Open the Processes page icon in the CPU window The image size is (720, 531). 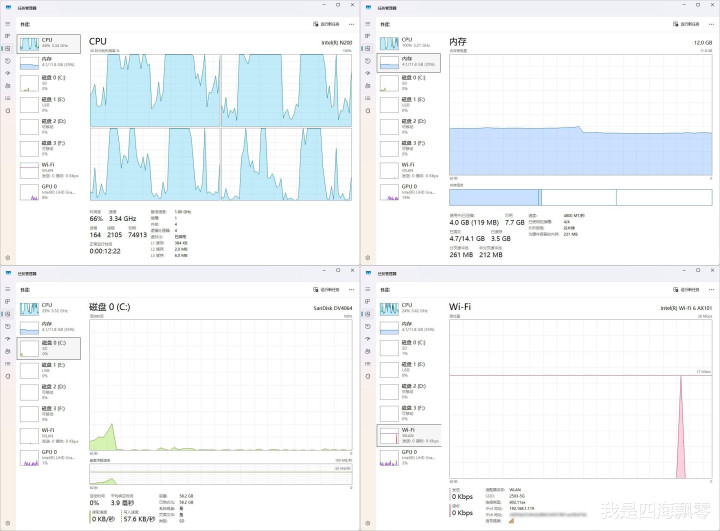tap(8, 36)
